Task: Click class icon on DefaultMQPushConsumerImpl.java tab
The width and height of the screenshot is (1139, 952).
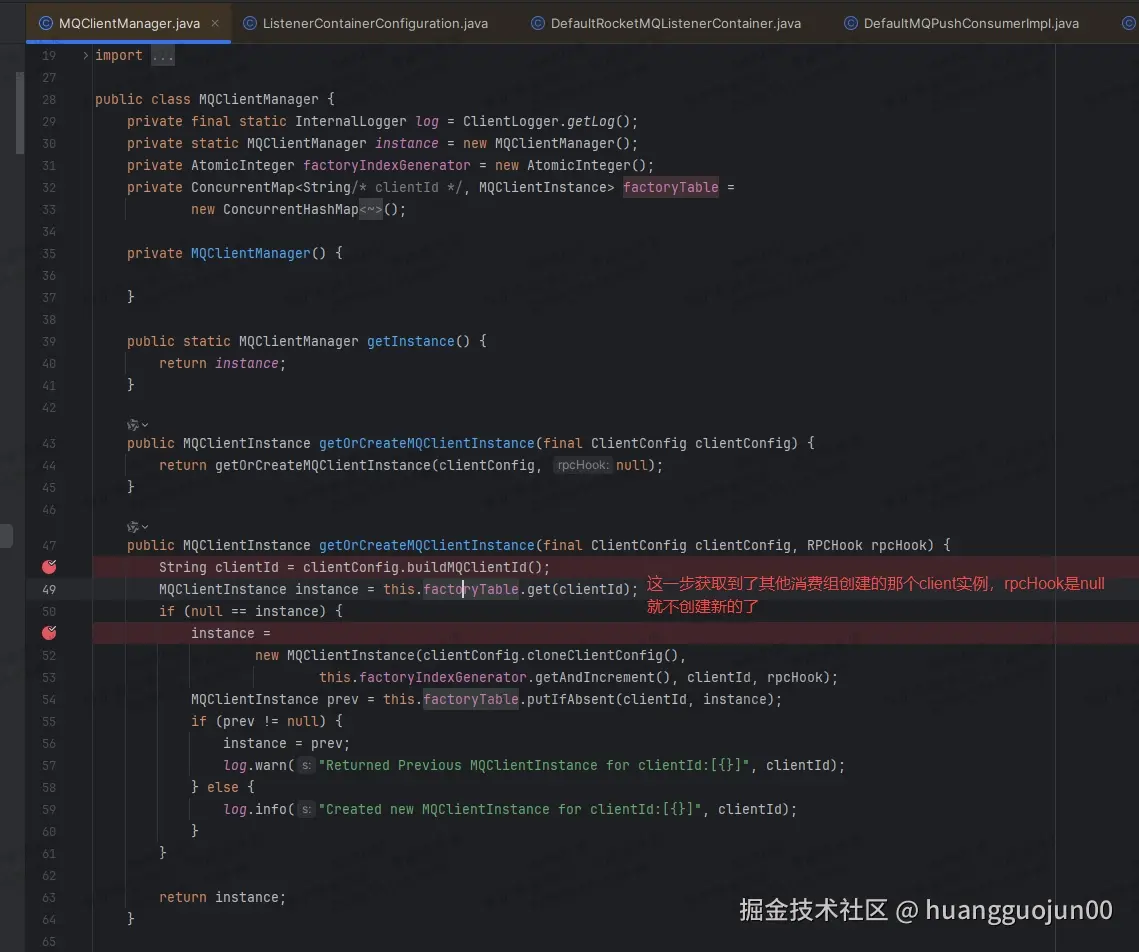Action: click(x=851, y=23)
